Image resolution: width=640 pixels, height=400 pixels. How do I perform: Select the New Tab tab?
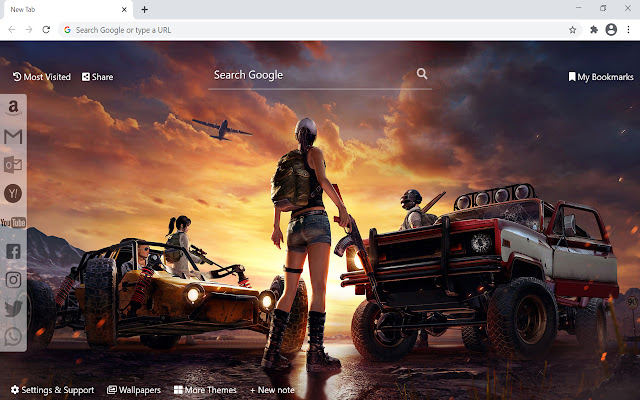click(x=67, y=9)
